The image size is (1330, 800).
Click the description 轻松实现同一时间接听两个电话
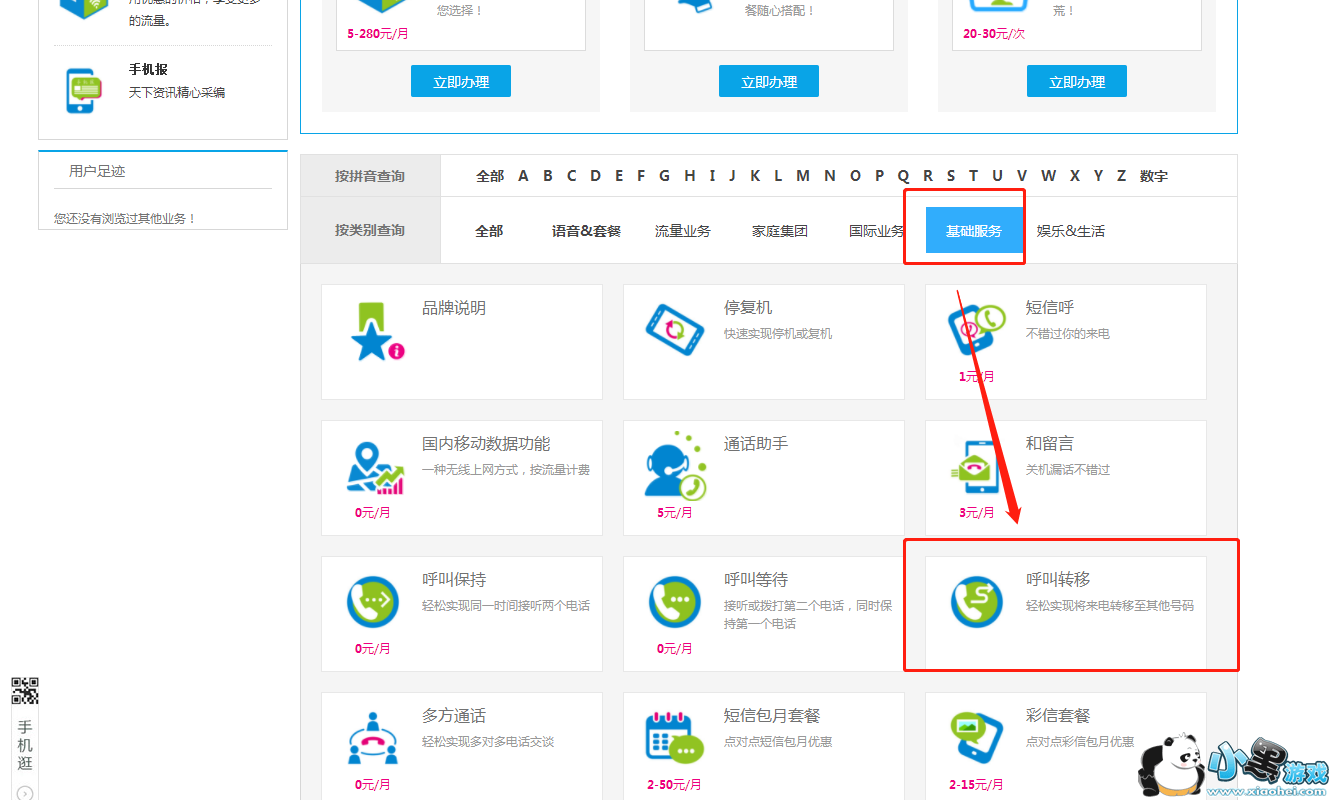point(506,606)
